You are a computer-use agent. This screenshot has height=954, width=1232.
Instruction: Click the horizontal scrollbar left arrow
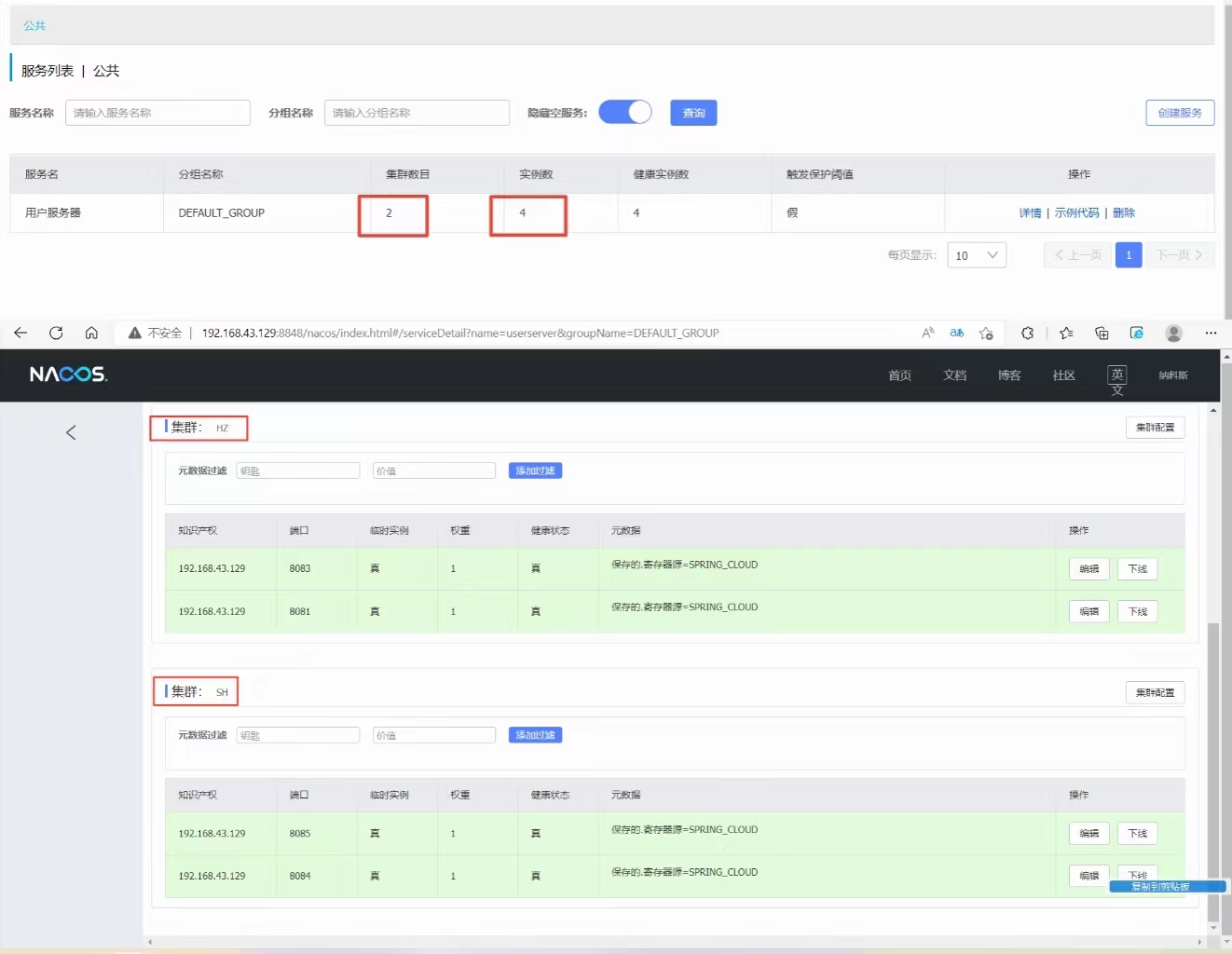pos(150,942)
